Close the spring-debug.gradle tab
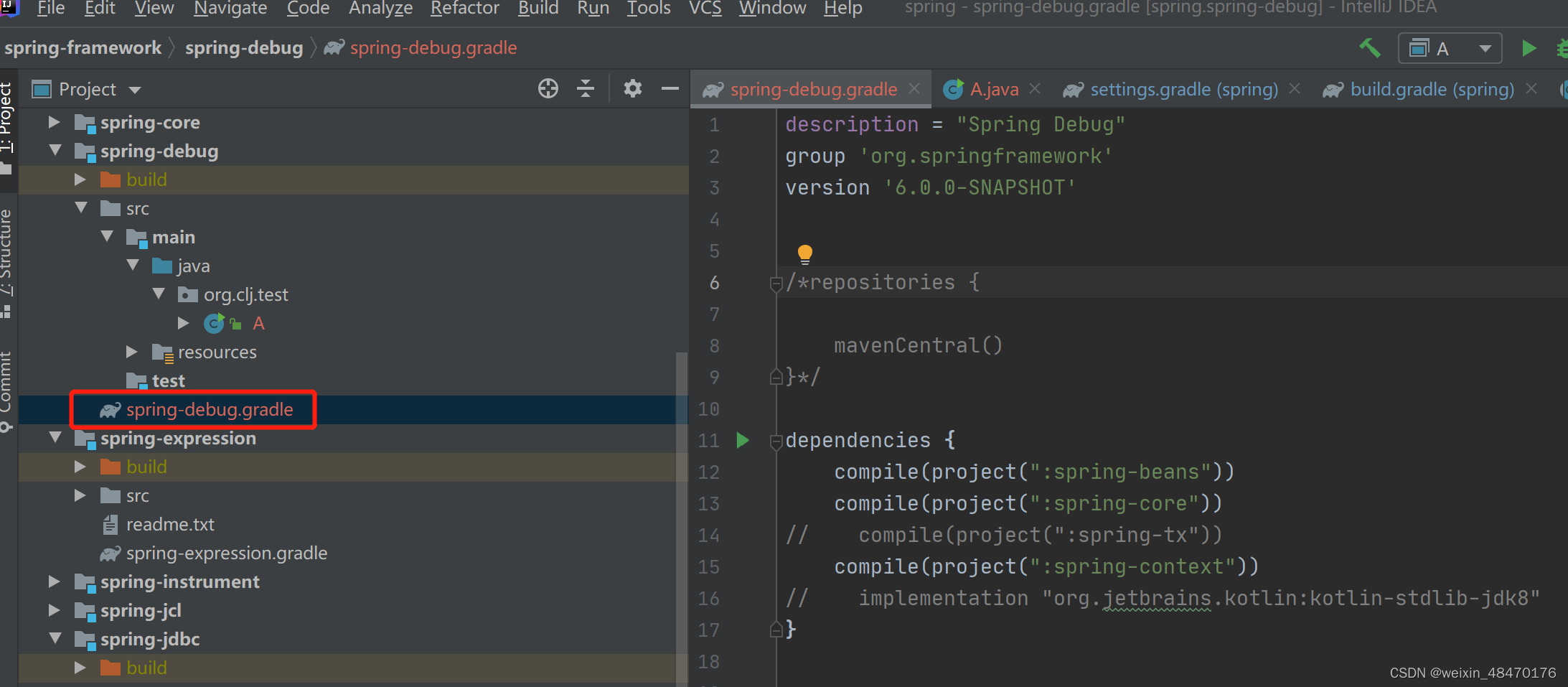The image size is (1568, 687). coord(914,88)
